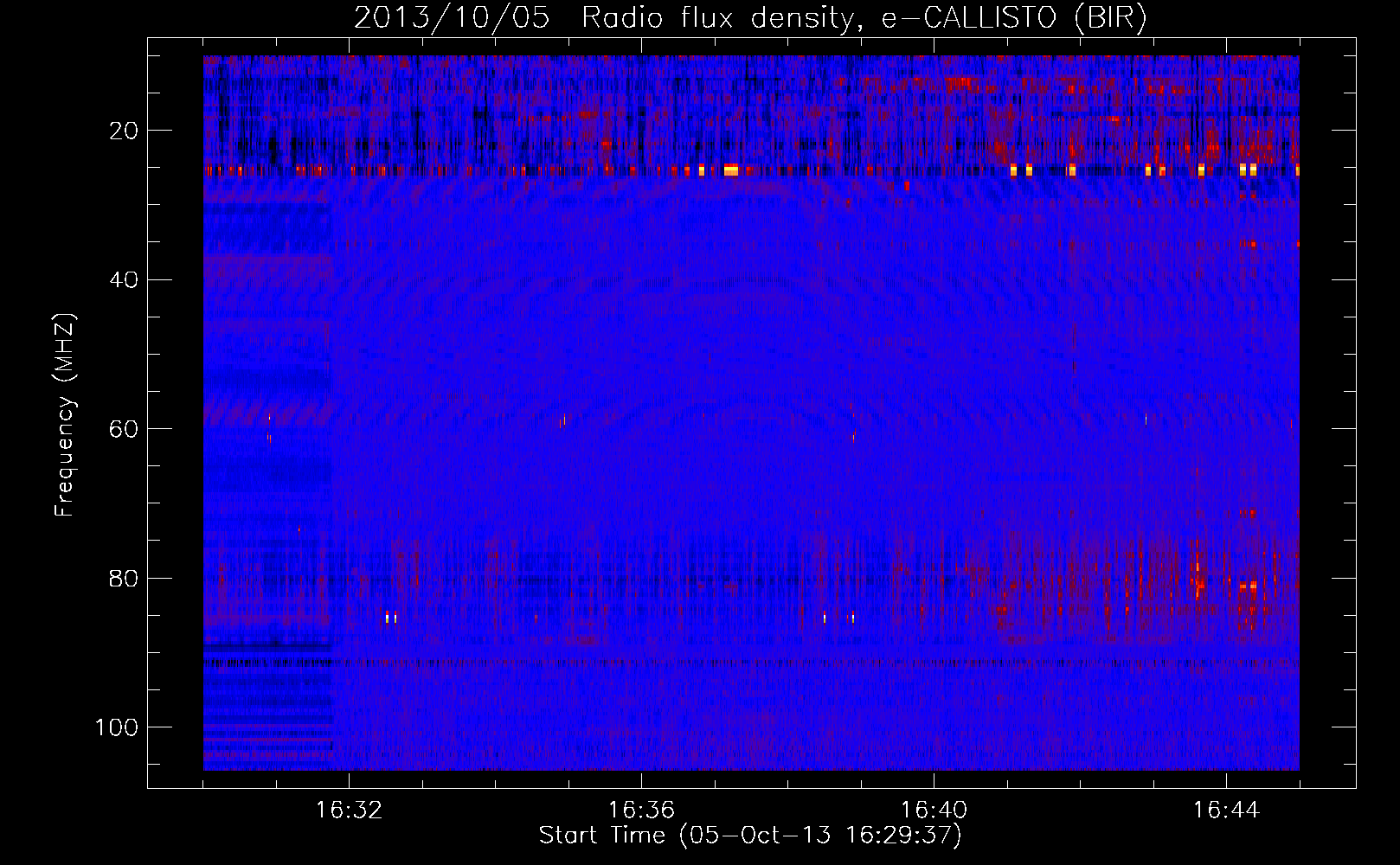Click the 40 MHz frequency tick label
The width and height of the screenshot is (1400, 865).
[x=124, y=280]
